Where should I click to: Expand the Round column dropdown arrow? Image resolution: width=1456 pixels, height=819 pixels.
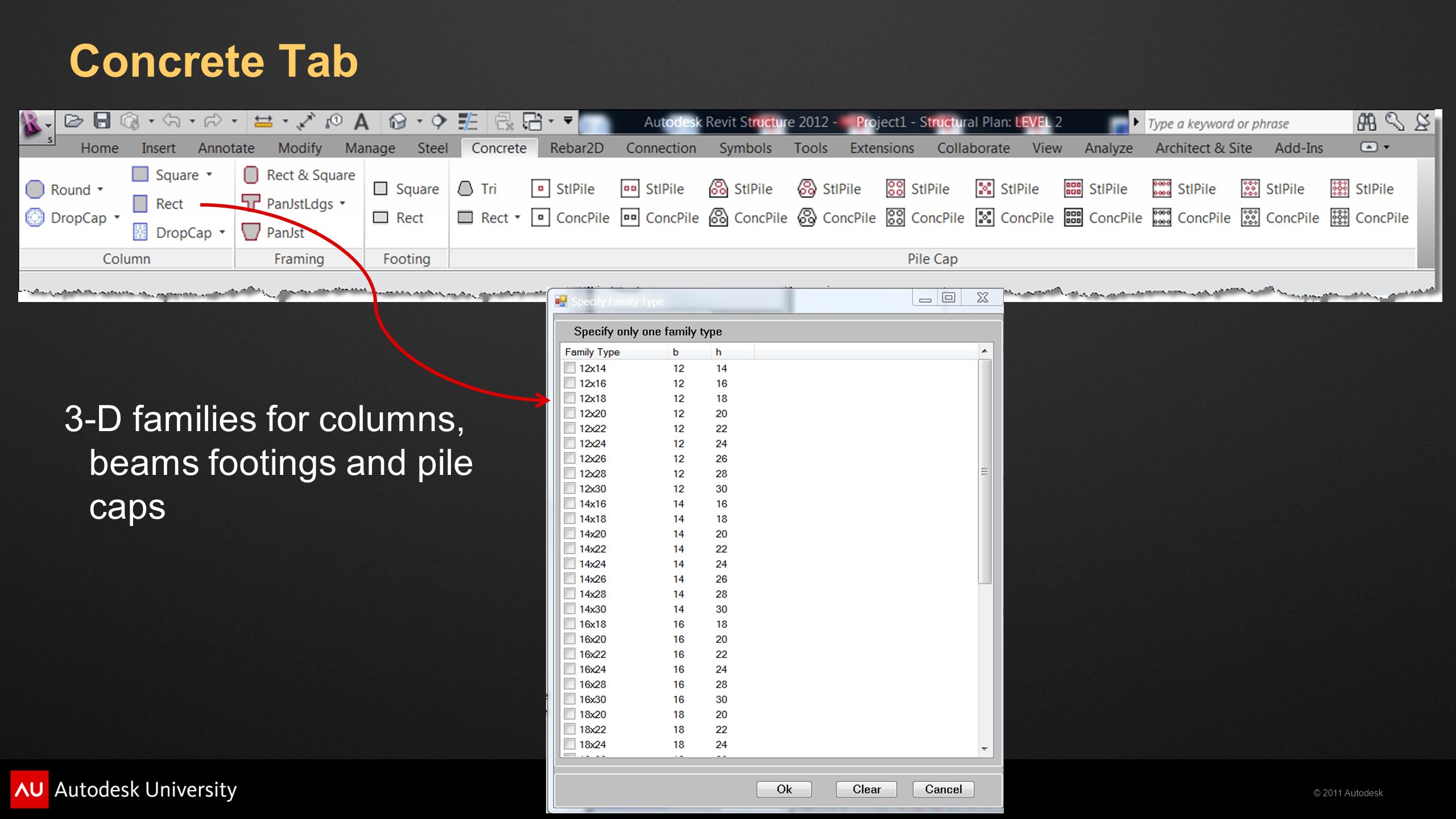[x=101, y=189]
